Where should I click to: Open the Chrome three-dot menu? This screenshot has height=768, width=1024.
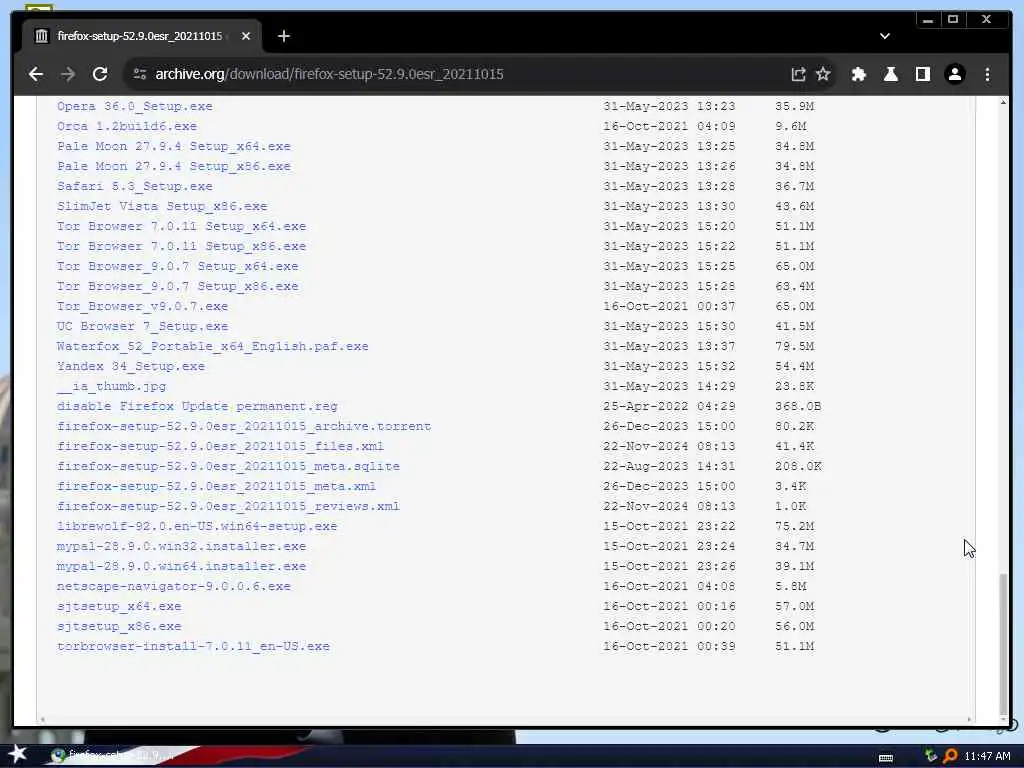[x=987, y=74]
